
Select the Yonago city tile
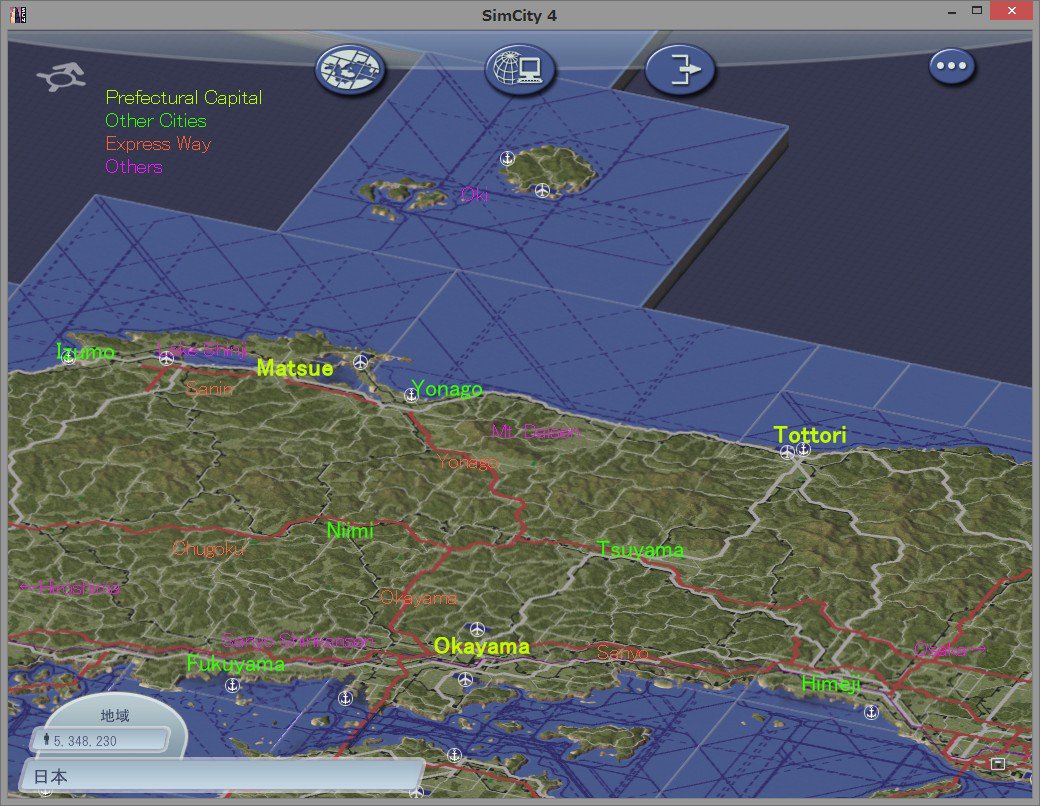tap(446, 389)
